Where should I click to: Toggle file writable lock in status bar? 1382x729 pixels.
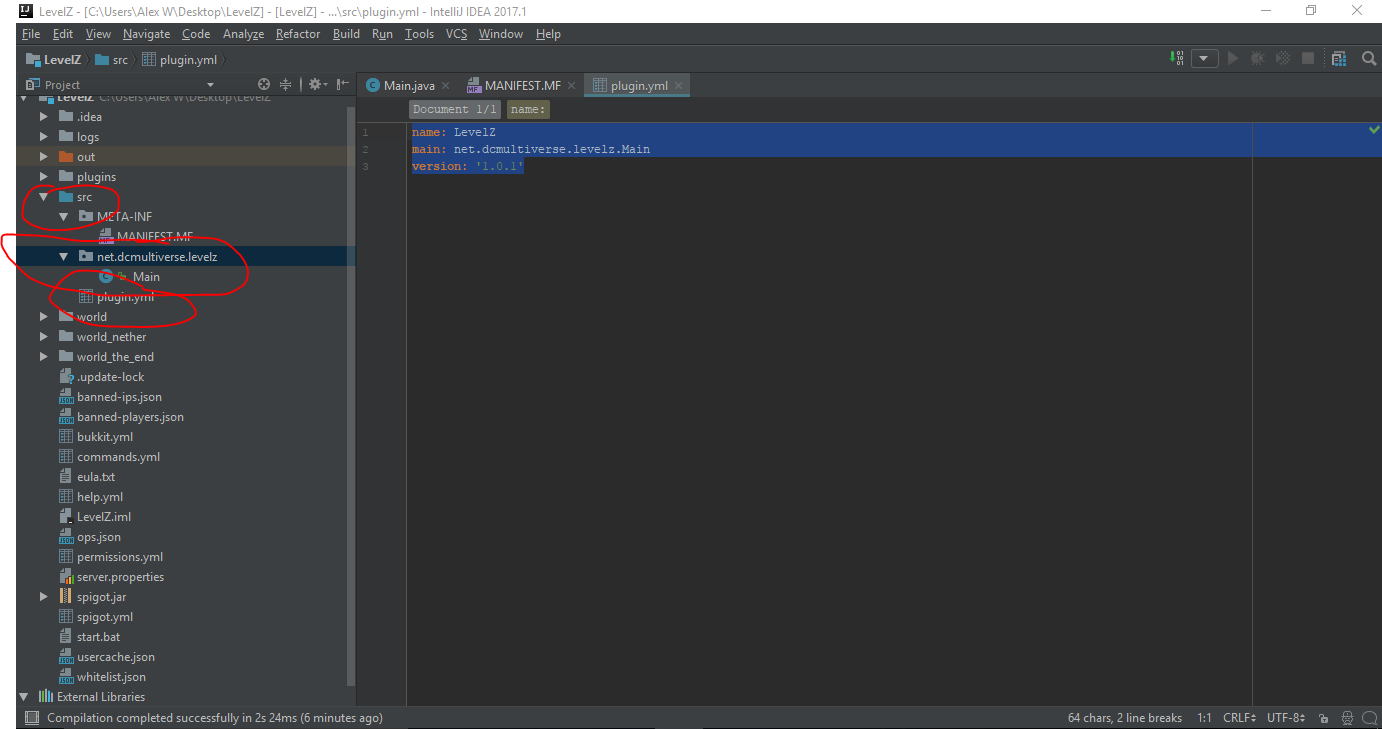pyautogui.click(x=1324, y=717)
